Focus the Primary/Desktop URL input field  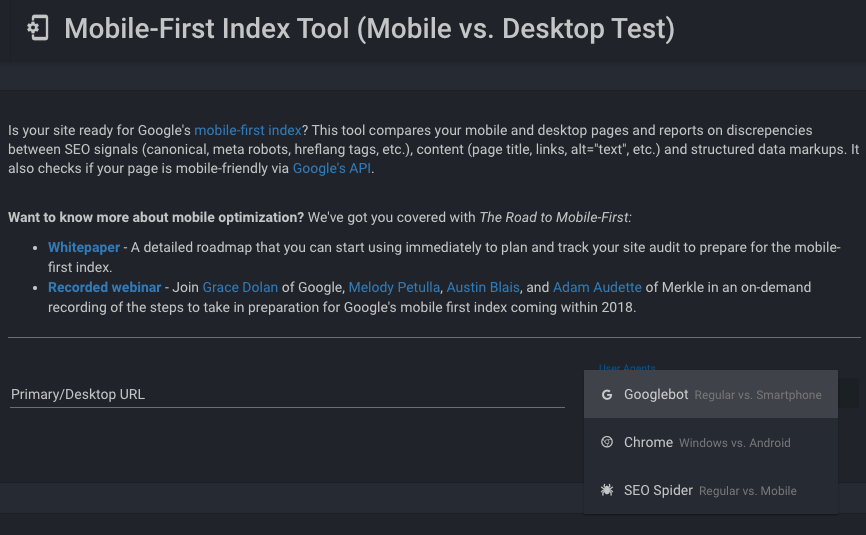point(287,394)
